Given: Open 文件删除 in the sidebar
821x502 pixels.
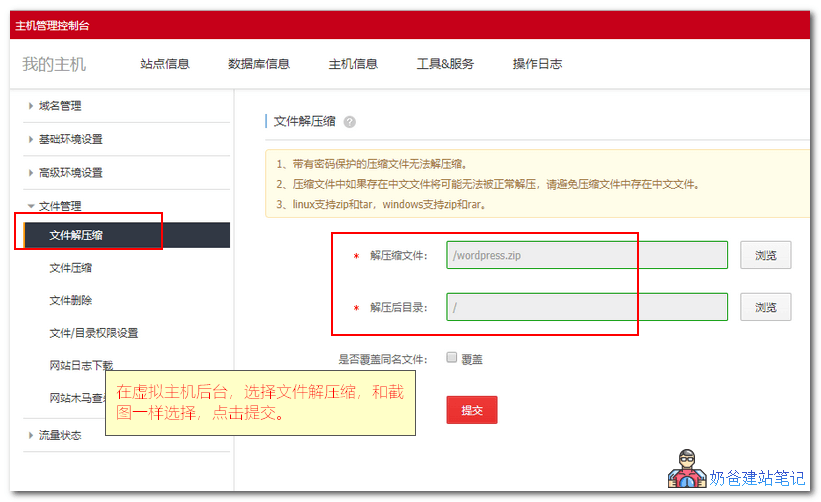Looking at the screenshot, I should [x=71, y=300].
